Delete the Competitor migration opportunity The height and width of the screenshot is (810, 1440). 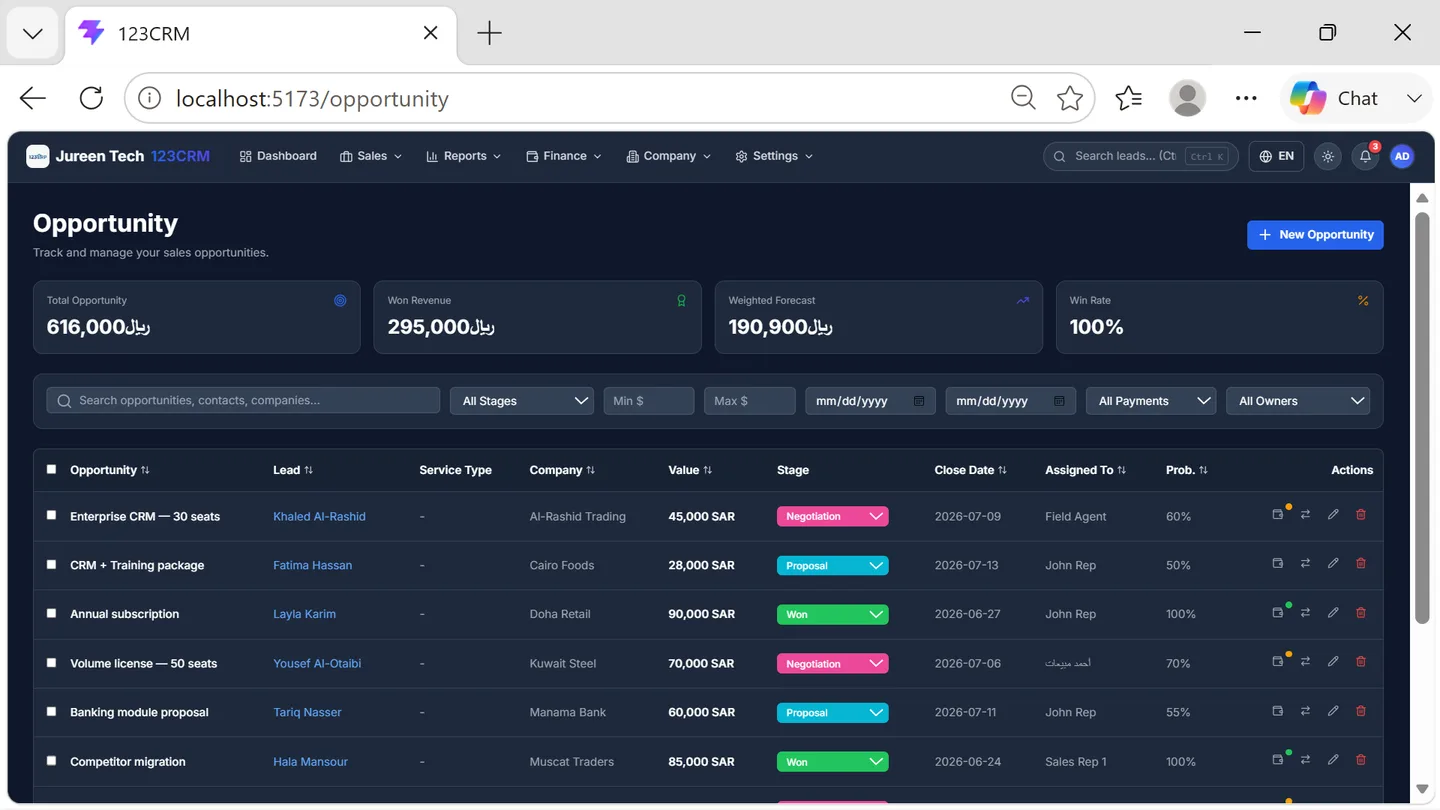click(1361, 760)
